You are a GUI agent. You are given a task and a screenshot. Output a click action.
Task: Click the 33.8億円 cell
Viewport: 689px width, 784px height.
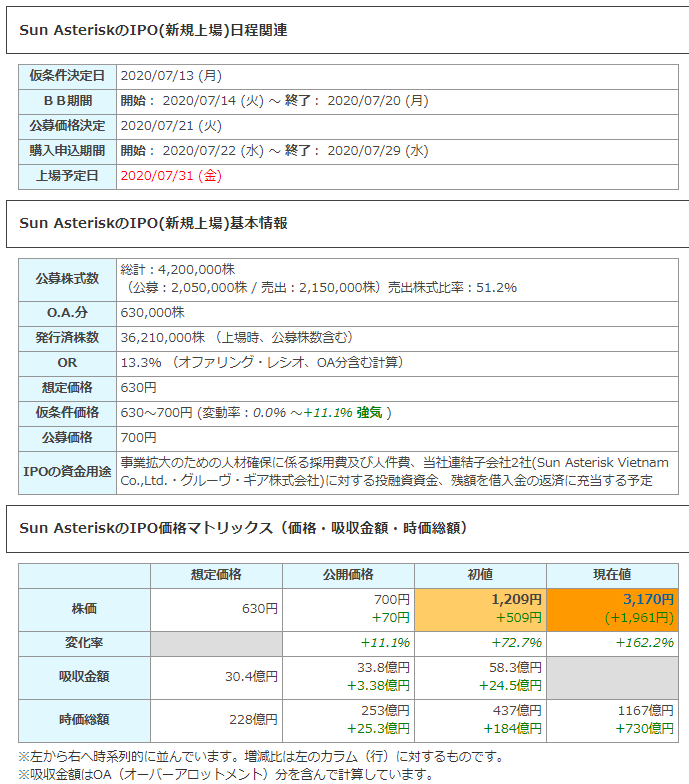[x=348, y=678]
